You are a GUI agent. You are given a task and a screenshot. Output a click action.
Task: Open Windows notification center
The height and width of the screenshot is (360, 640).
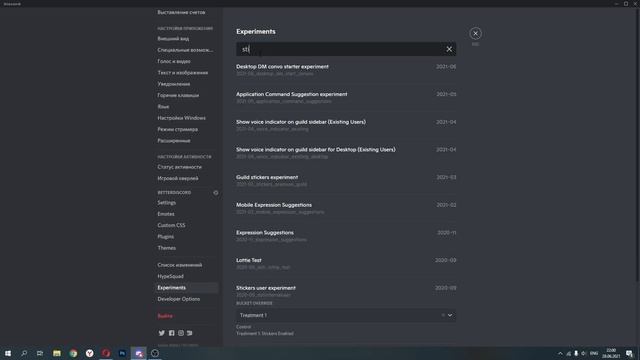629,353
